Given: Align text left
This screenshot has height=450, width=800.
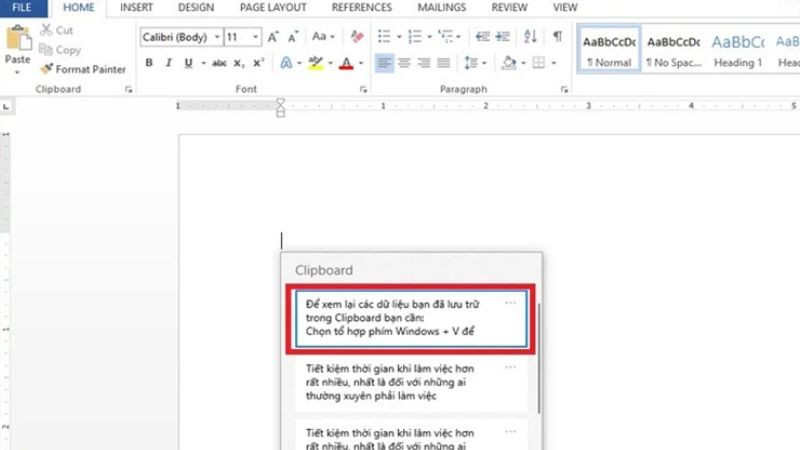Looking at the screenshot, I should click(384, 63).
